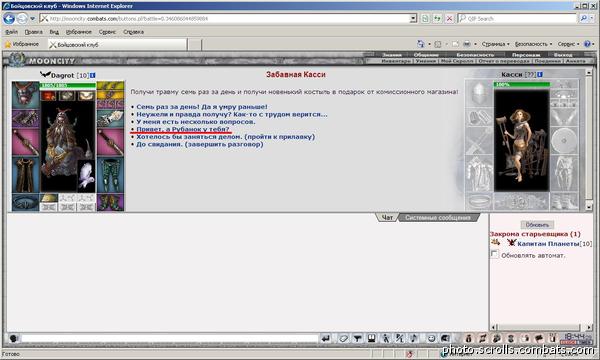Open the smiley face emoticon picker
The image size is (600, 360).
pos(431,338)
